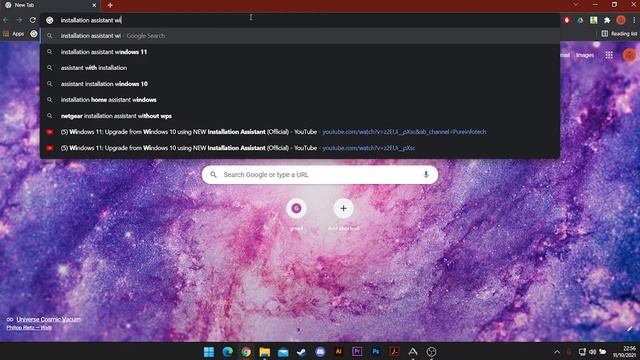This screenshot has width=640, height=360.
Task: Open the green recycle extension icon
Action: tap(580, 20)
